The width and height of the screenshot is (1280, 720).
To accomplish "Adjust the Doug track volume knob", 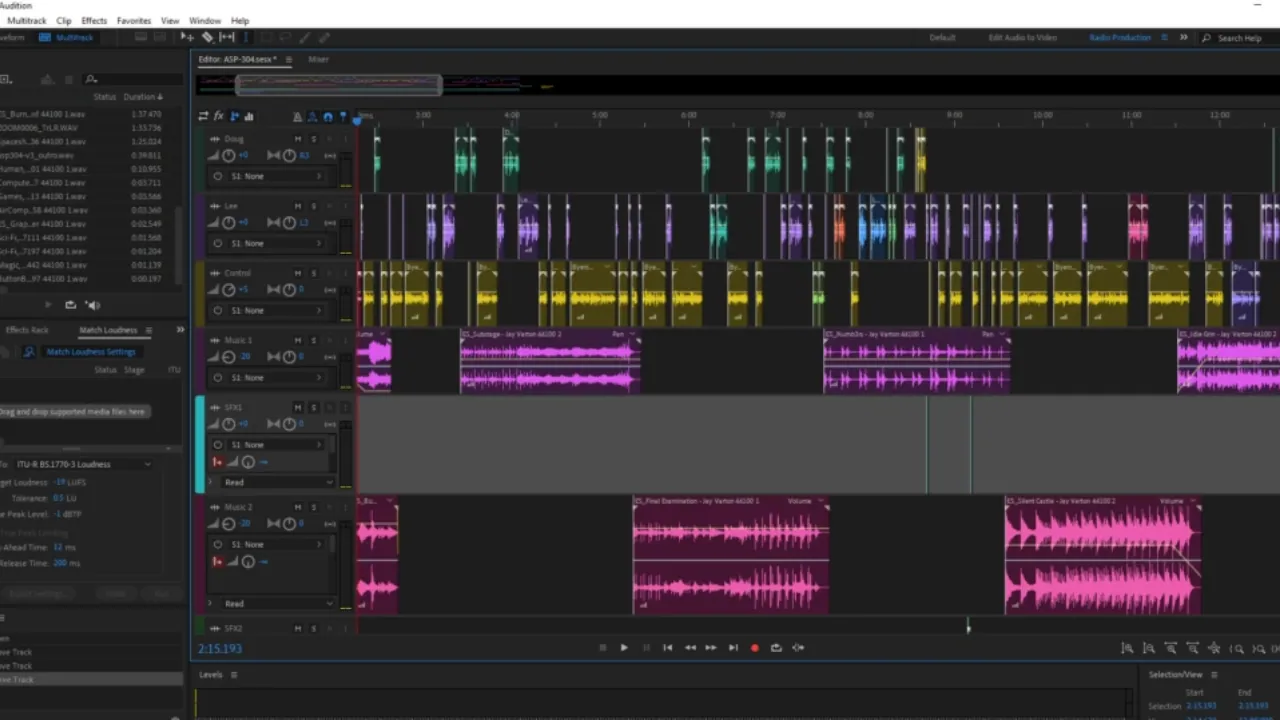I will tap(228, 156).
